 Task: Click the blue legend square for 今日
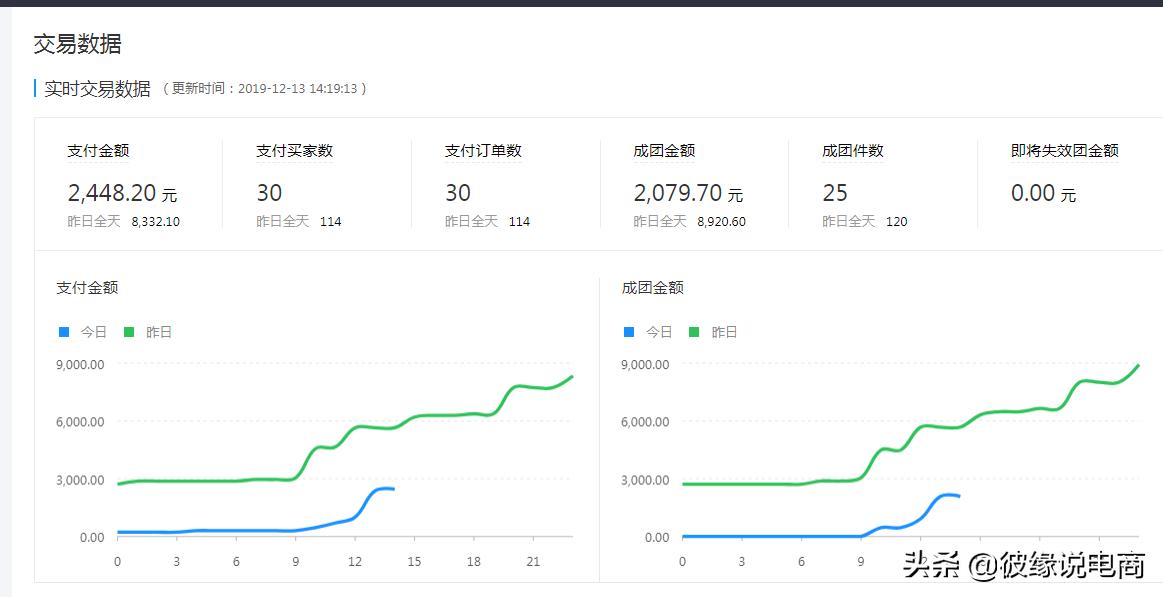(63, 331)
